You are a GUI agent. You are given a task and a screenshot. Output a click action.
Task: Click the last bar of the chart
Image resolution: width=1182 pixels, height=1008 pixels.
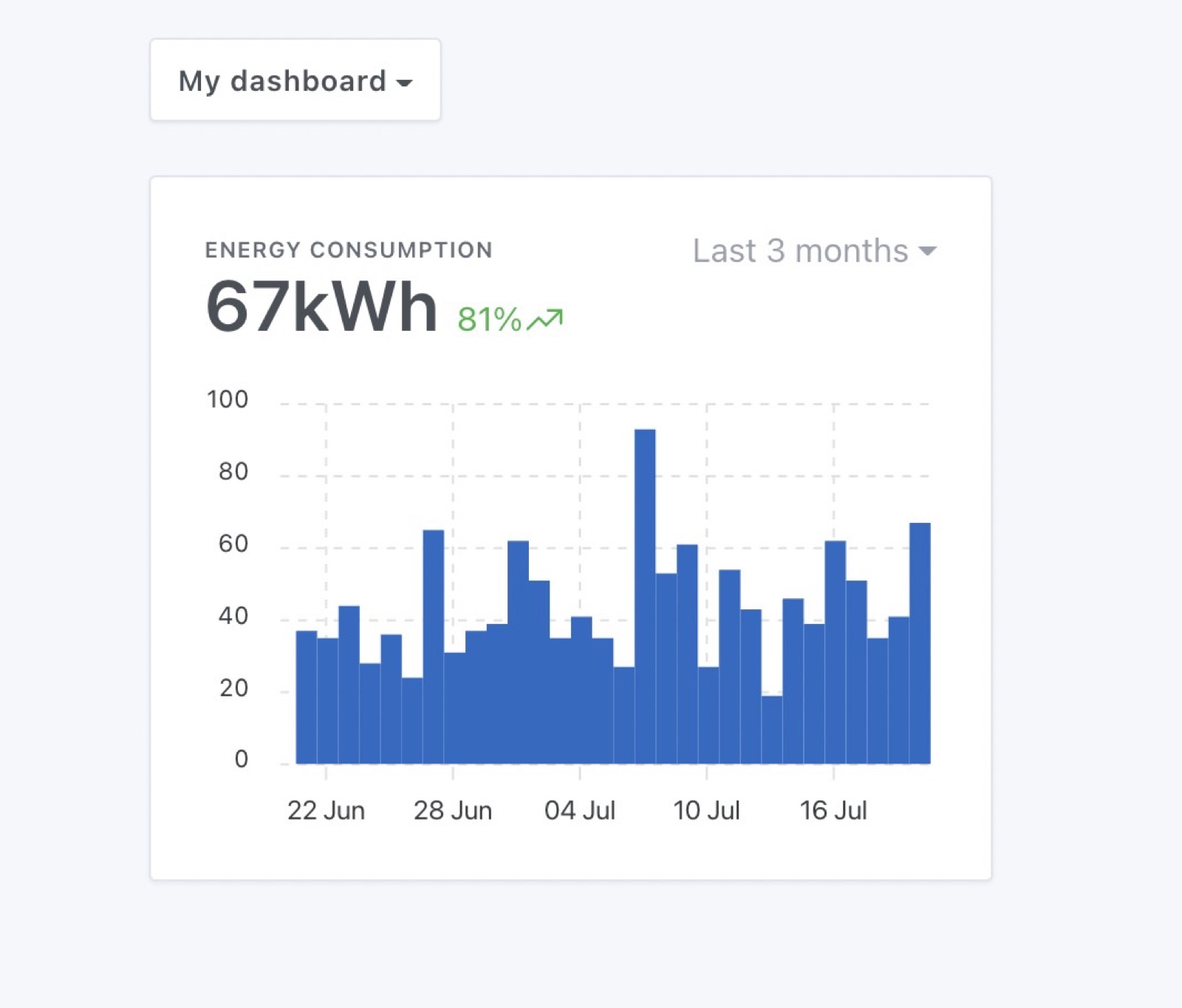[920, 642]
